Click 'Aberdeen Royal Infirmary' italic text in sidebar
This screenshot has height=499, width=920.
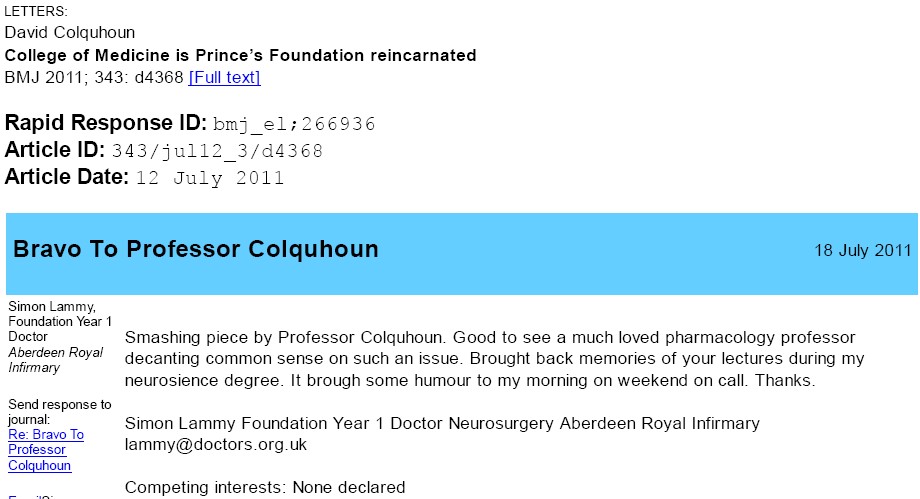pos(55,360)
